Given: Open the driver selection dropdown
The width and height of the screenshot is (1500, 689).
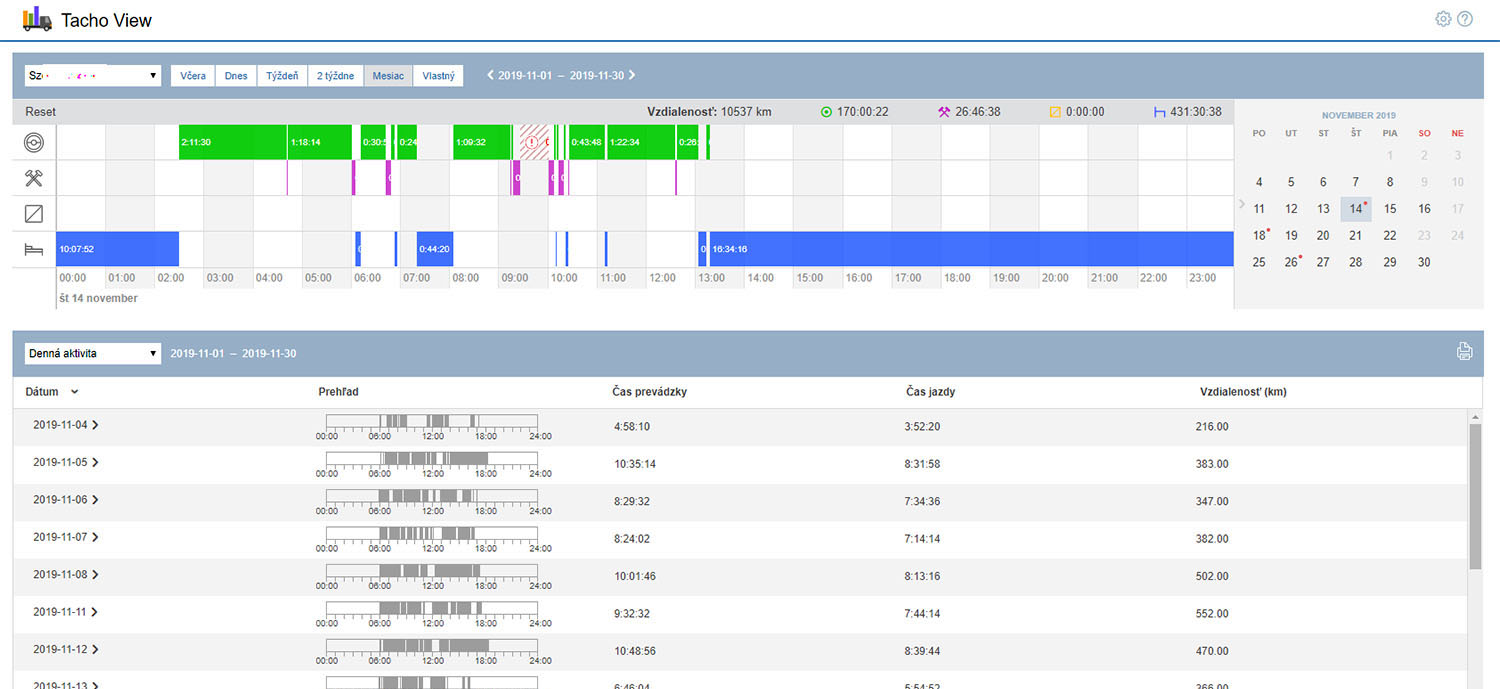Looking at the screenshot, I should pos(93,75).
